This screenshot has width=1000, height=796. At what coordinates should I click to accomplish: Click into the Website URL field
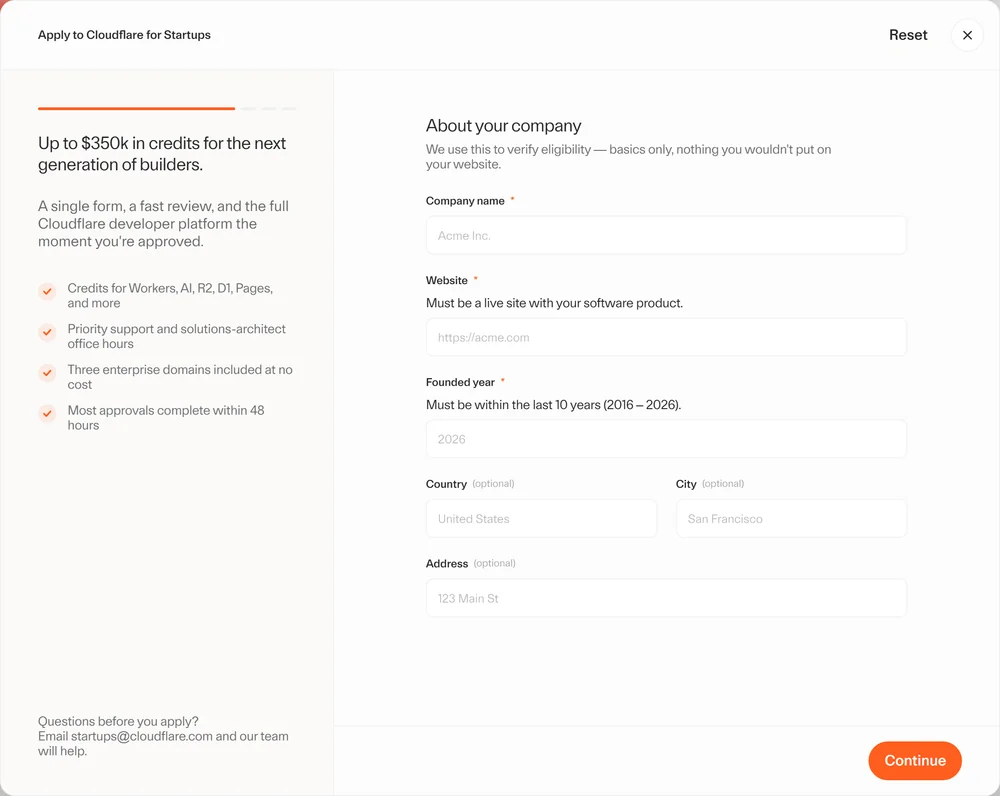(x=666, y=337)
